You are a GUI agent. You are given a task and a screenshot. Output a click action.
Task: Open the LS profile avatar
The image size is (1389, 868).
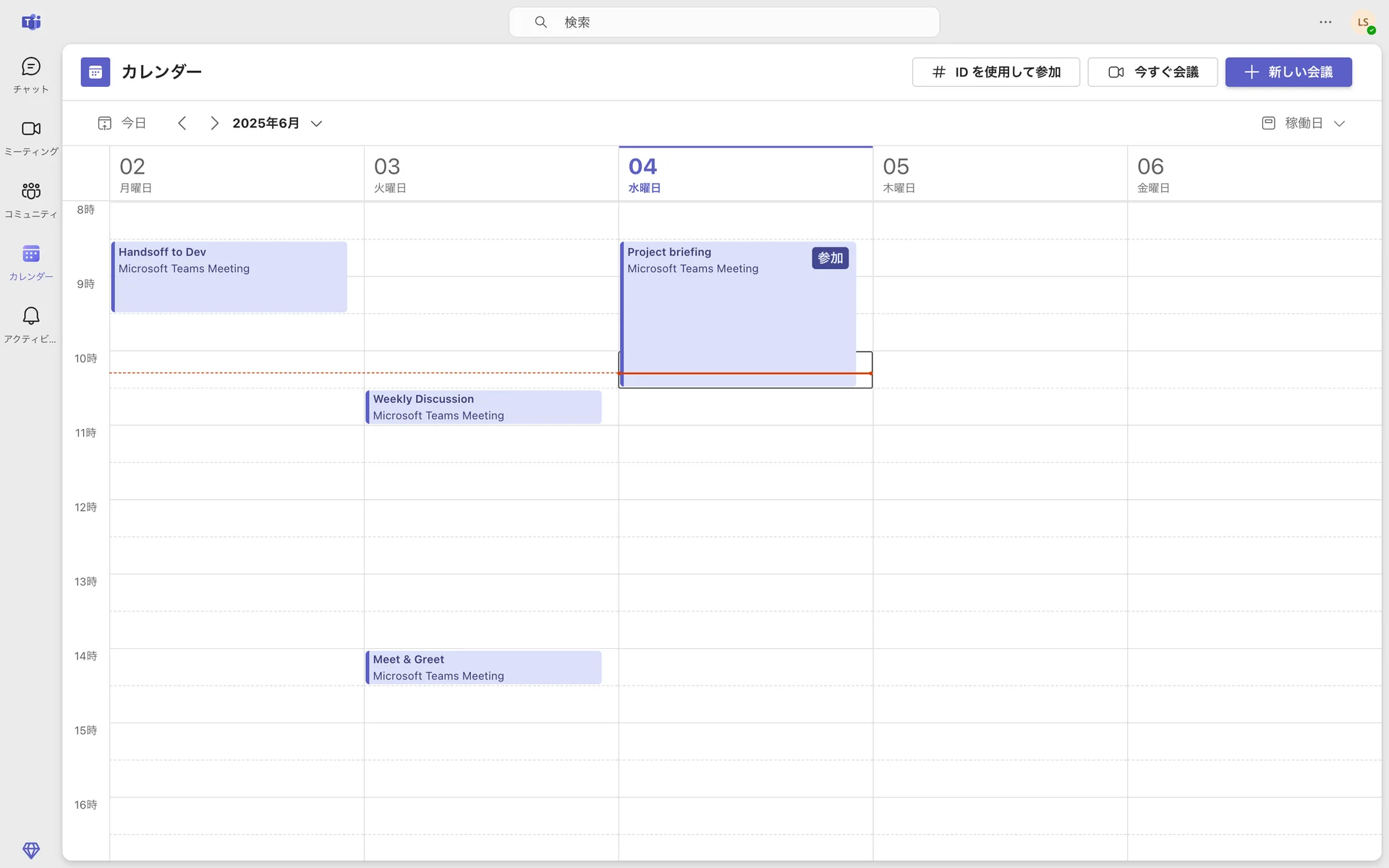pyautogui.click(x=1363, y=22)
